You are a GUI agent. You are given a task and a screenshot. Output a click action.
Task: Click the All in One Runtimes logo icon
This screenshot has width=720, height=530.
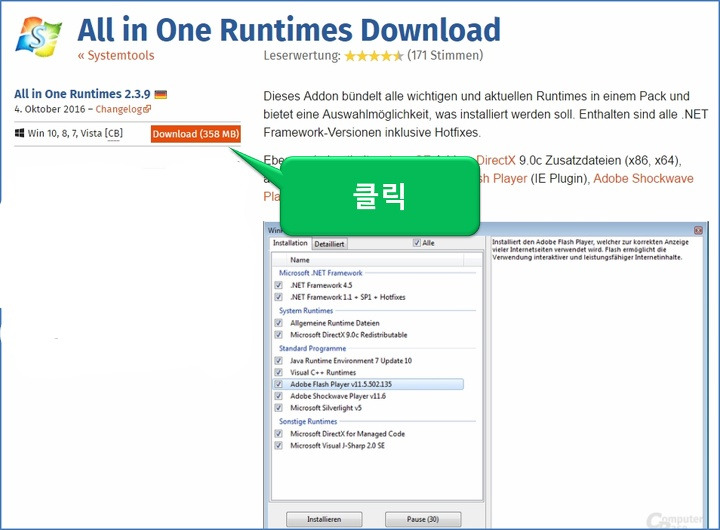point(38,37)
